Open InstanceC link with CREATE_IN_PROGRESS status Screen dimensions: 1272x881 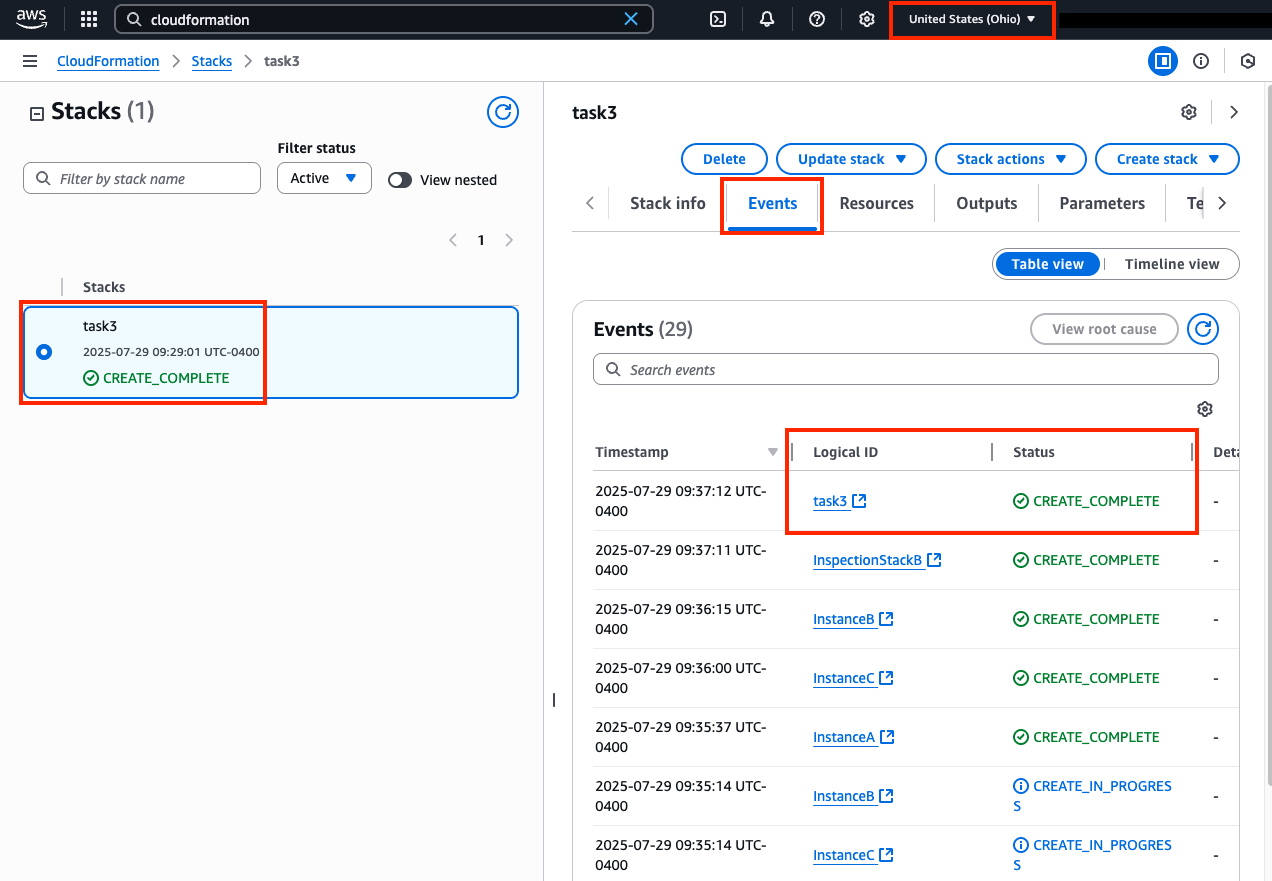pos(853,855)
